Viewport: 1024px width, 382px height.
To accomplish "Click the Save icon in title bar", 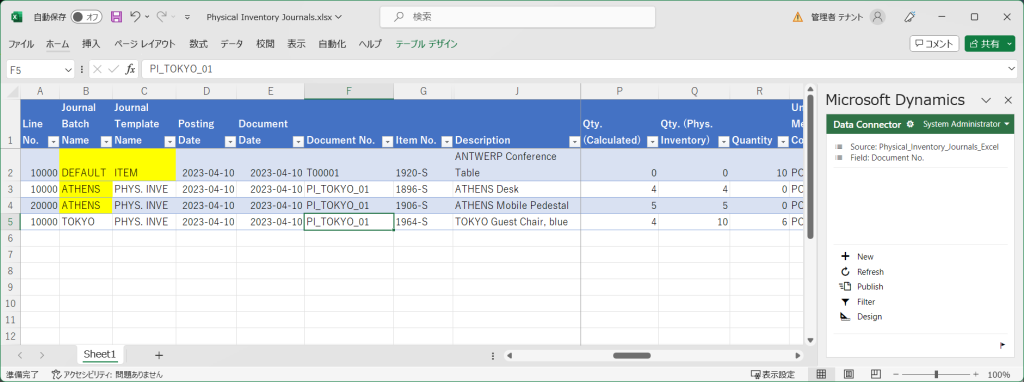I will point(116,17).
